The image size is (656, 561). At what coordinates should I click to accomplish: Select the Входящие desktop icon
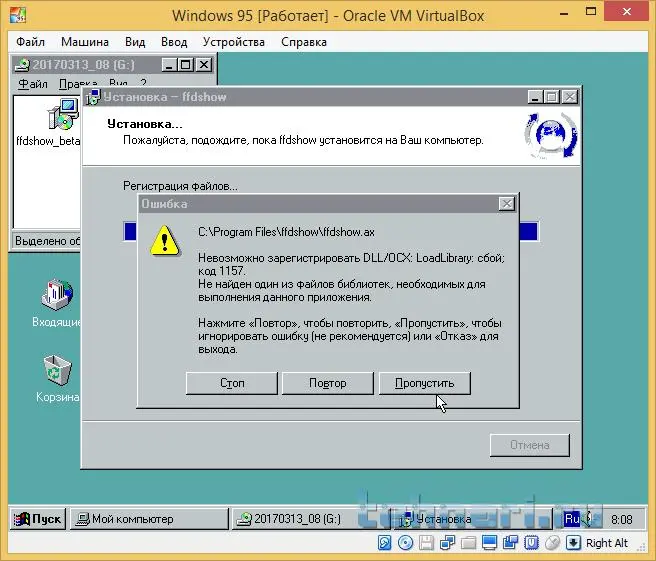57,295
